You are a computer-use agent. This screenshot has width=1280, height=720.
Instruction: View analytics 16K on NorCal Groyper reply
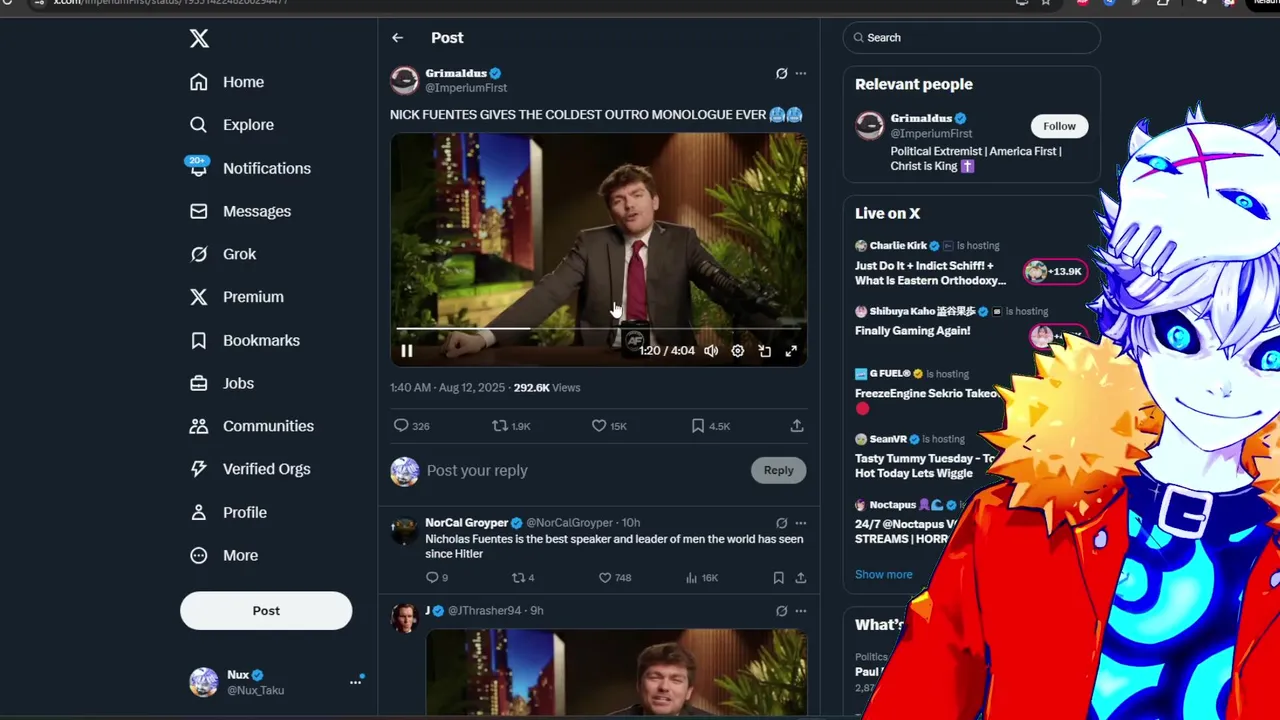704,577
